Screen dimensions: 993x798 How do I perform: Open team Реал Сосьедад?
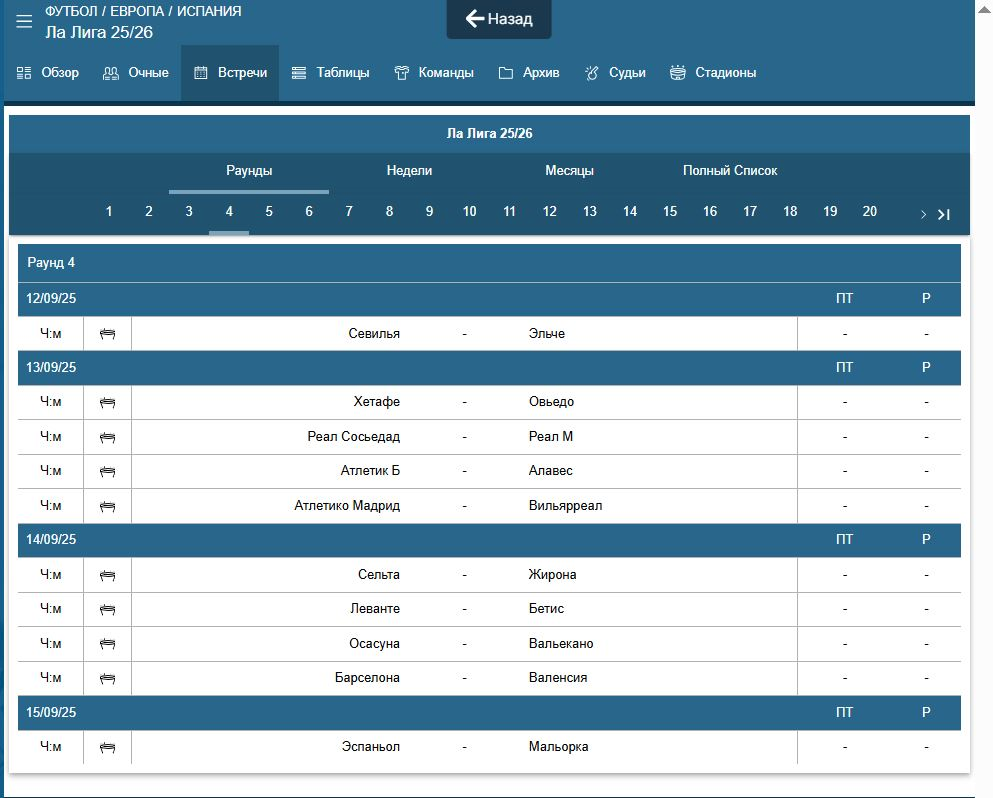point(353,437)
